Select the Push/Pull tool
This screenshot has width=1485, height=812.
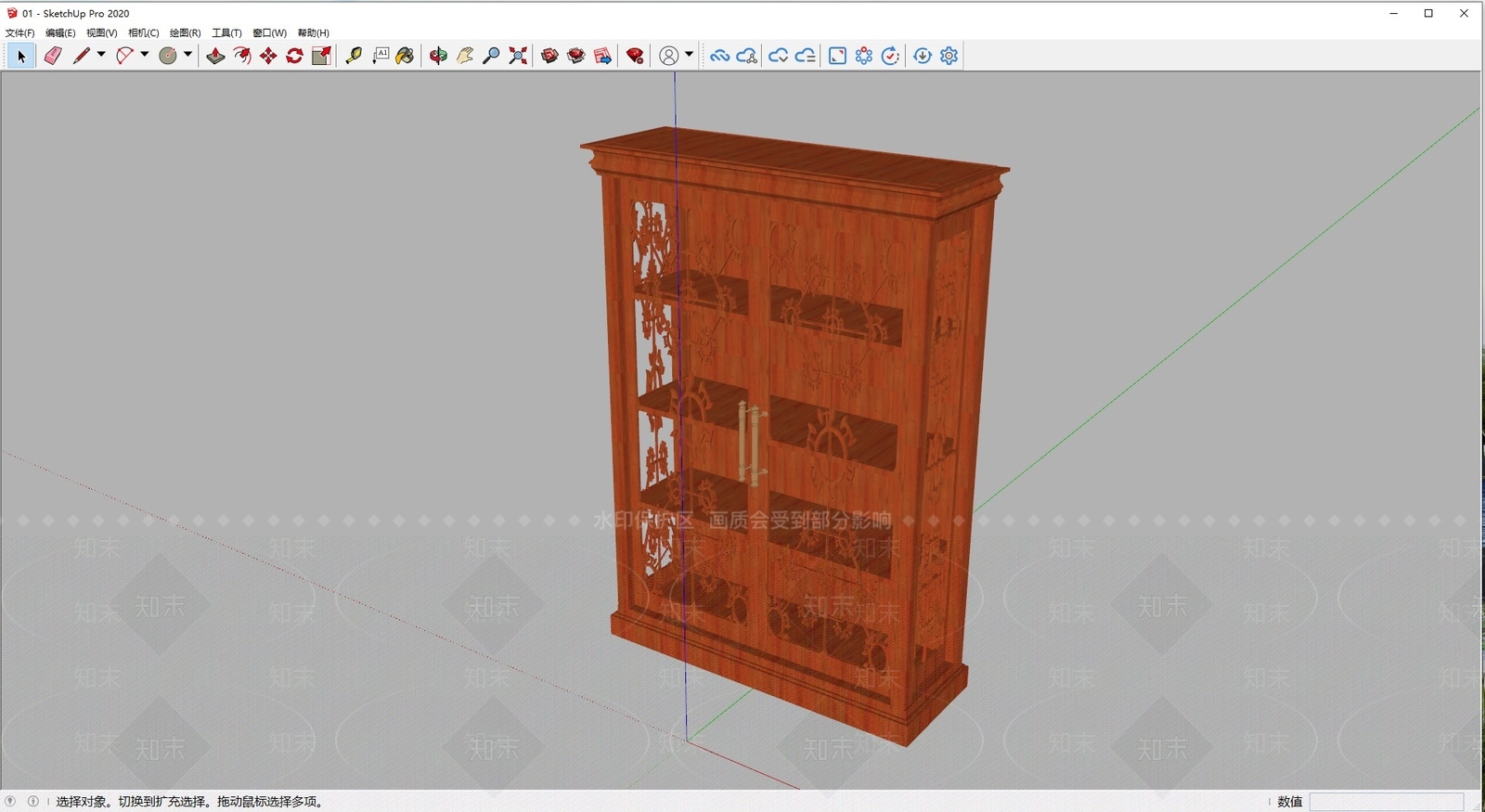pos(215,57)
